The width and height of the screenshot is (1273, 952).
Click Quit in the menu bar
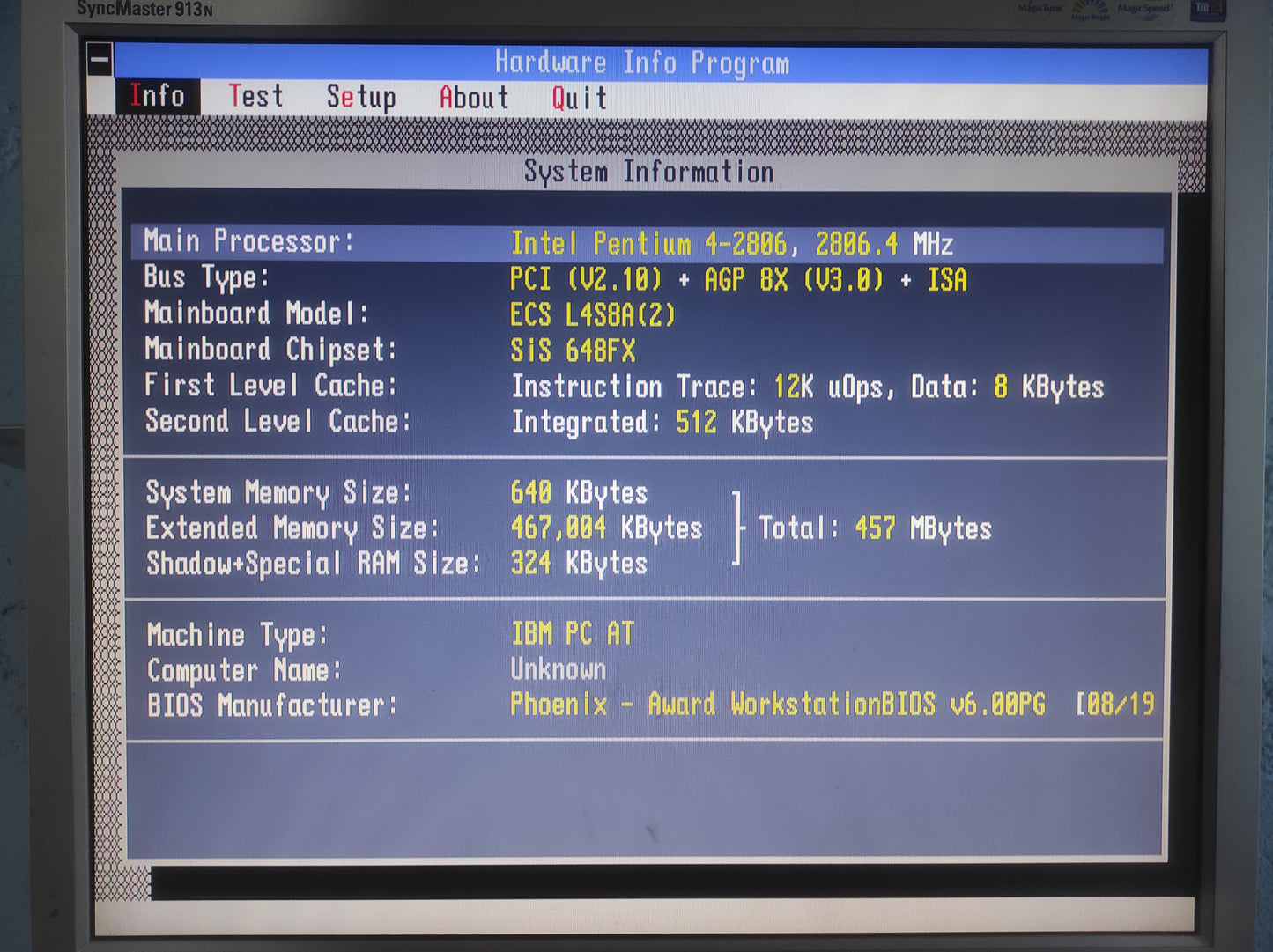[579, 98]
